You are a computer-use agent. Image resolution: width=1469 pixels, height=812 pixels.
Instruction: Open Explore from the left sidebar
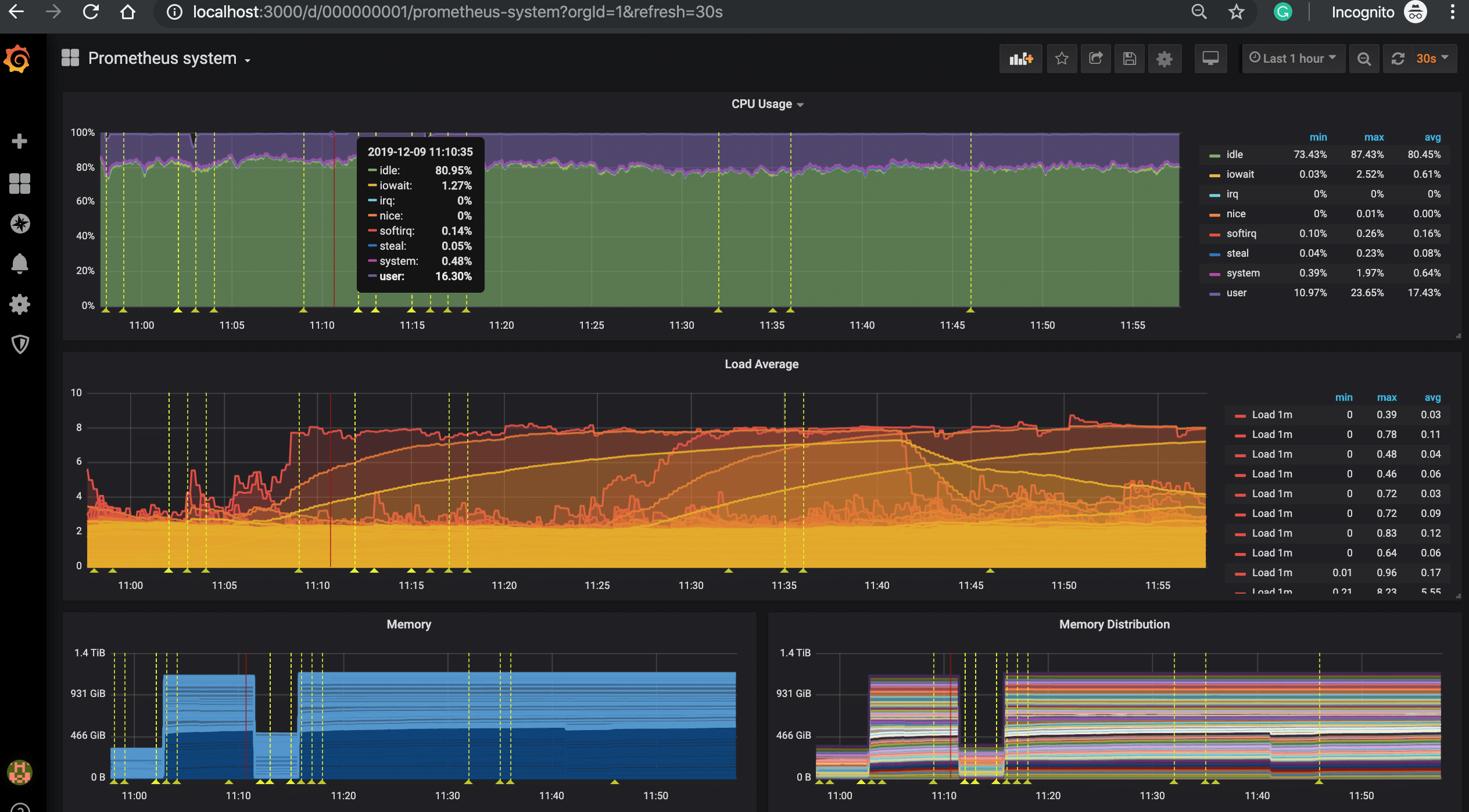point(20,224)
